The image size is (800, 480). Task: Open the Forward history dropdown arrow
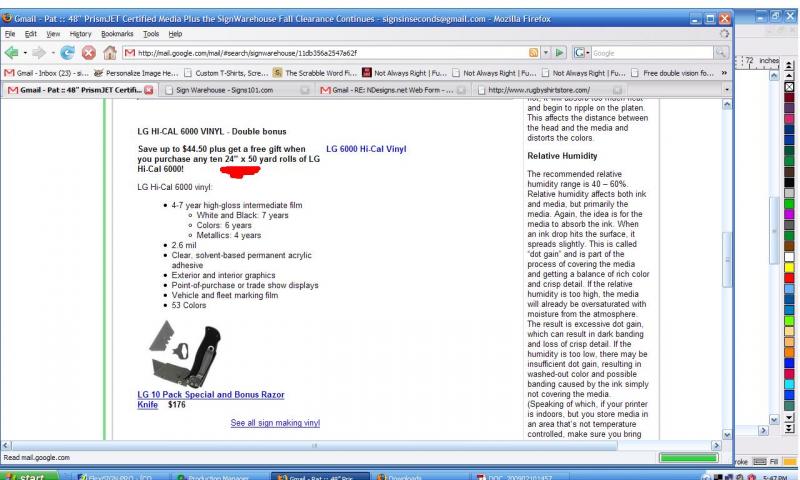click(53, 53)
